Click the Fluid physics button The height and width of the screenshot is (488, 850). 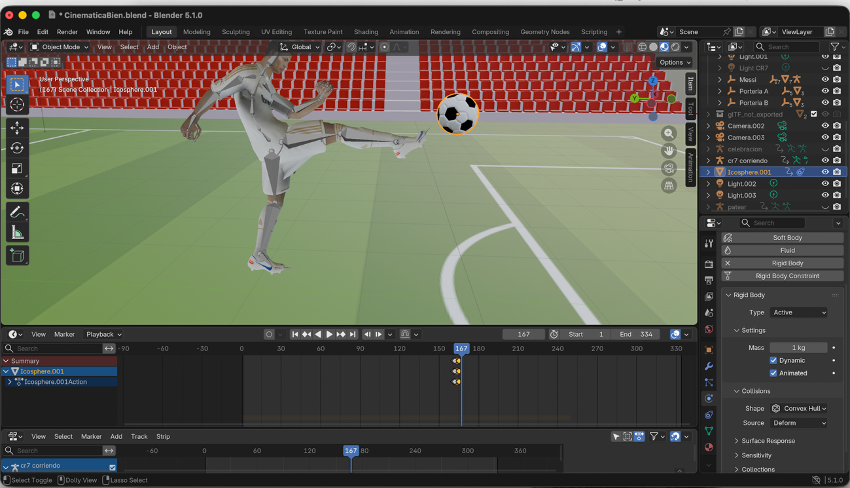787,250
